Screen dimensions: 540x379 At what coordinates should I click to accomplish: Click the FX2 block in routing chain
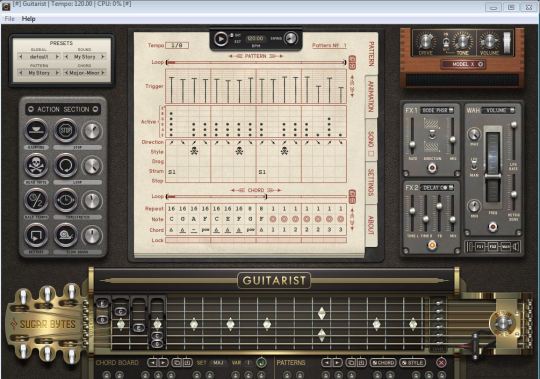(493, 246)
